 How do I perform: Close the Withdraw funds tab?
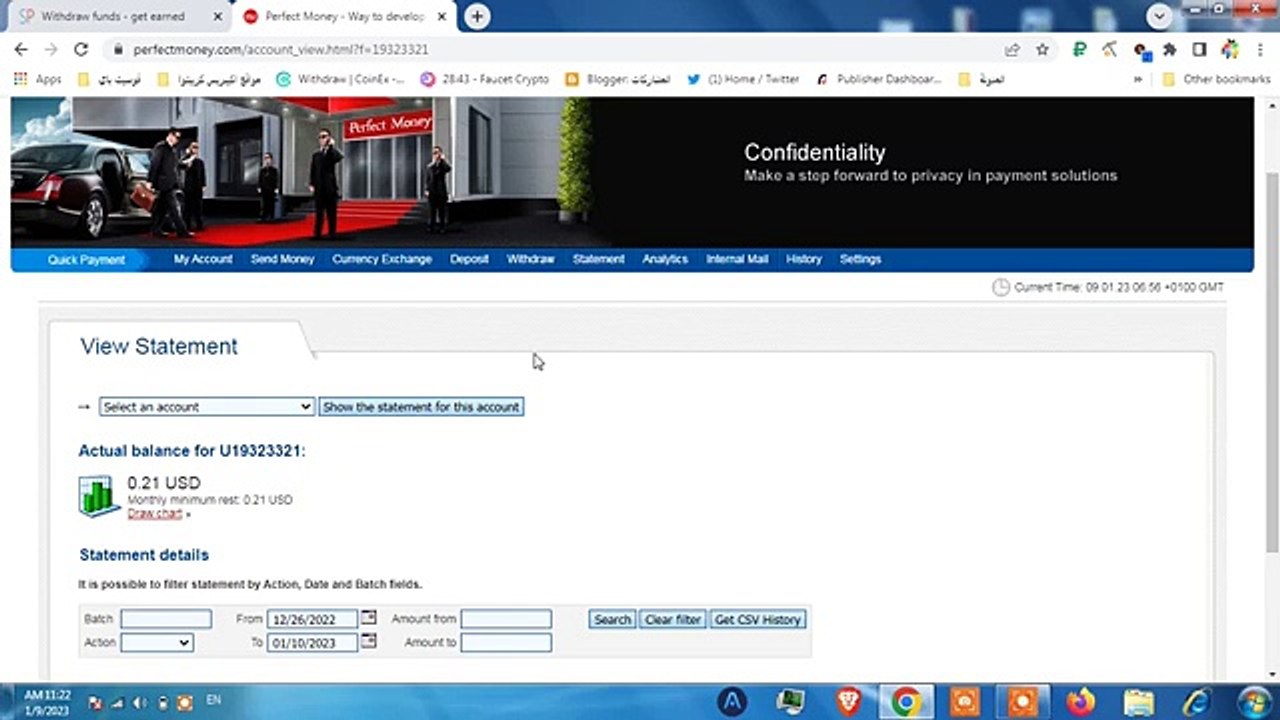coord(217,17)
